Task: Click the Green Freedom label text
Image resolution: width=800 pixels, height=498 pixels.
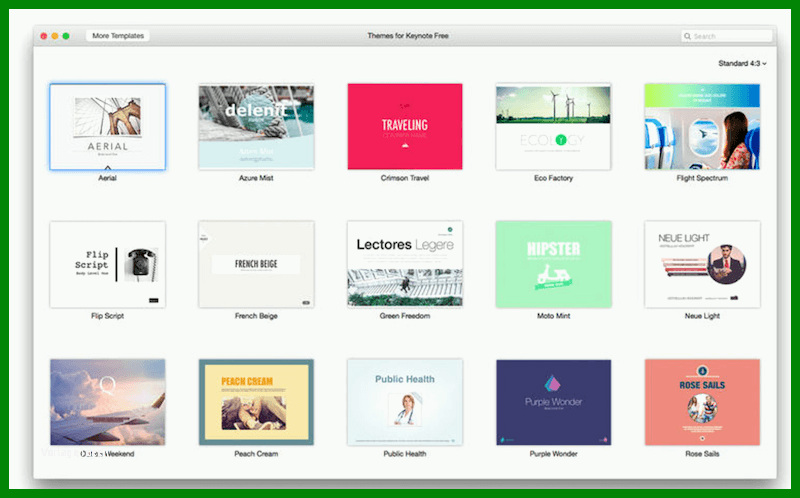Action: 405,316
